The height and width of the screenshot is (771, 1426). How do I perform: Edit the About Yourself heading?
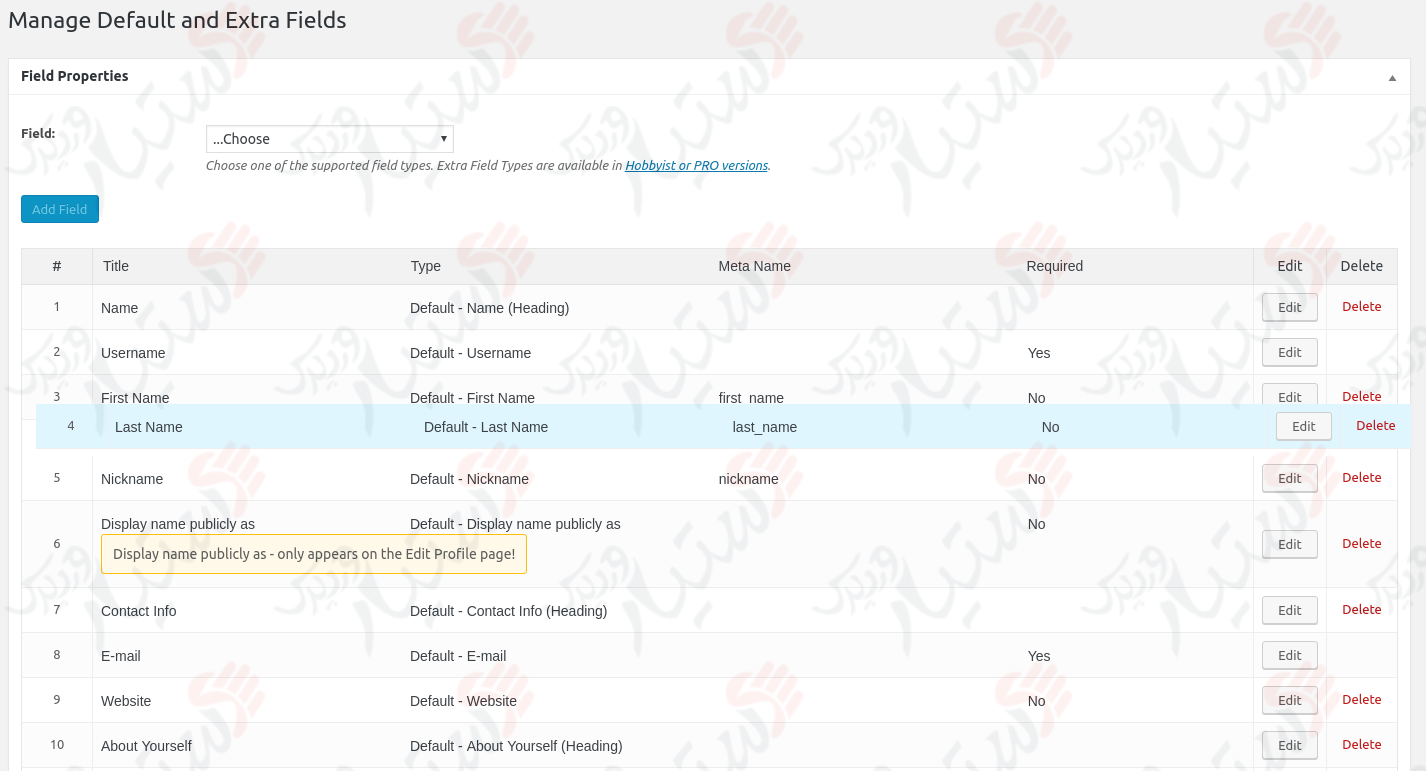(x=1289, y=745)
